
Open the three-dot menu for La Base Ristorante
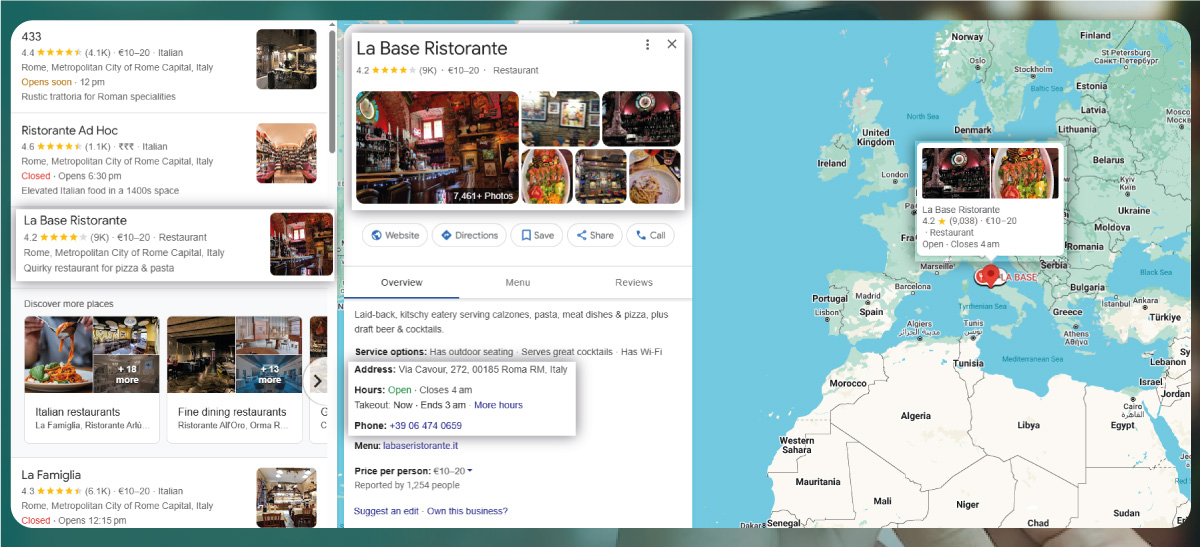648,45
